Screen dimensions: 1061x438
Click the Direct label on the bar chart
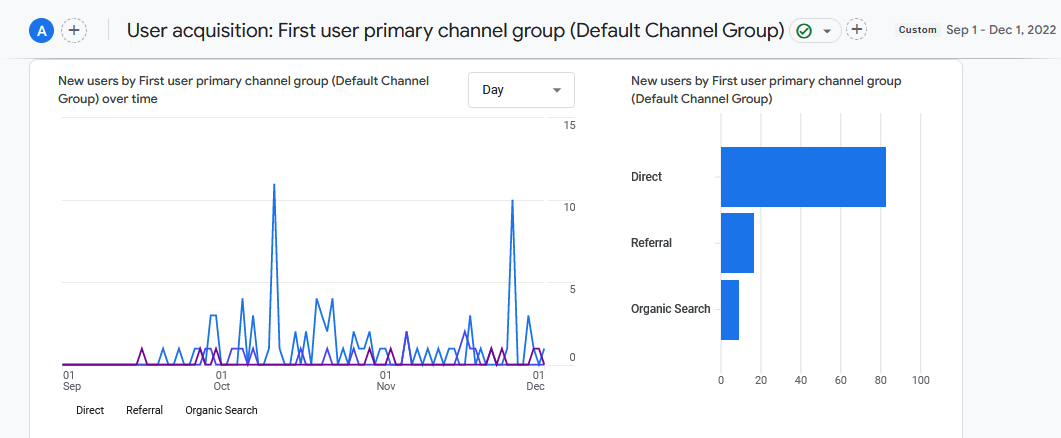click(646, 177)
